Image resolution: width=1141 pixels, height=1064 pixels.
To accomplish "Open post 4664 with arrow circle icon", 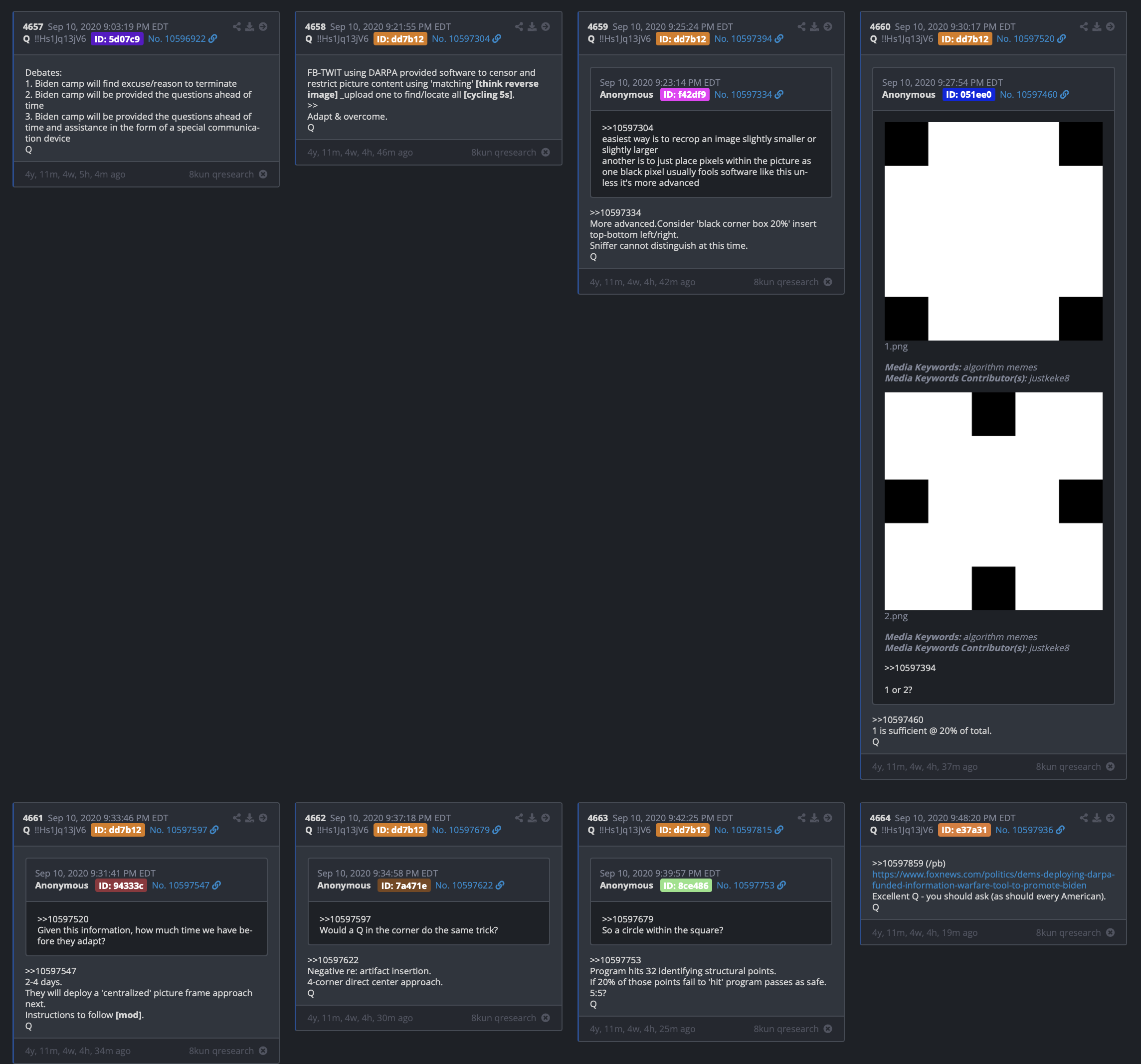I will pos(1110,818).
